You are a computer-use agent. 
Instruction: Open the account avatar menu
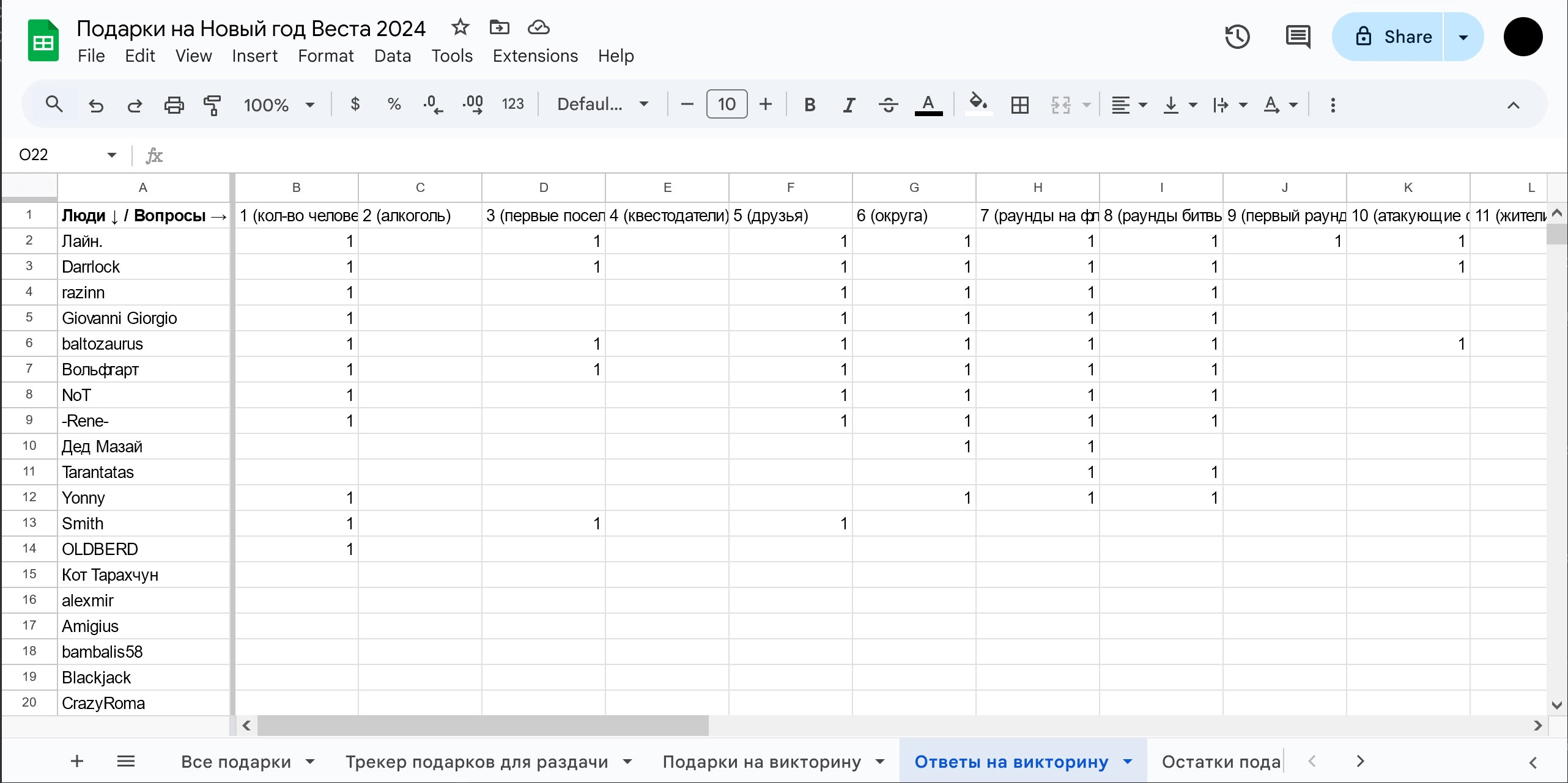pyautogui.click(x=1523, y=37)
